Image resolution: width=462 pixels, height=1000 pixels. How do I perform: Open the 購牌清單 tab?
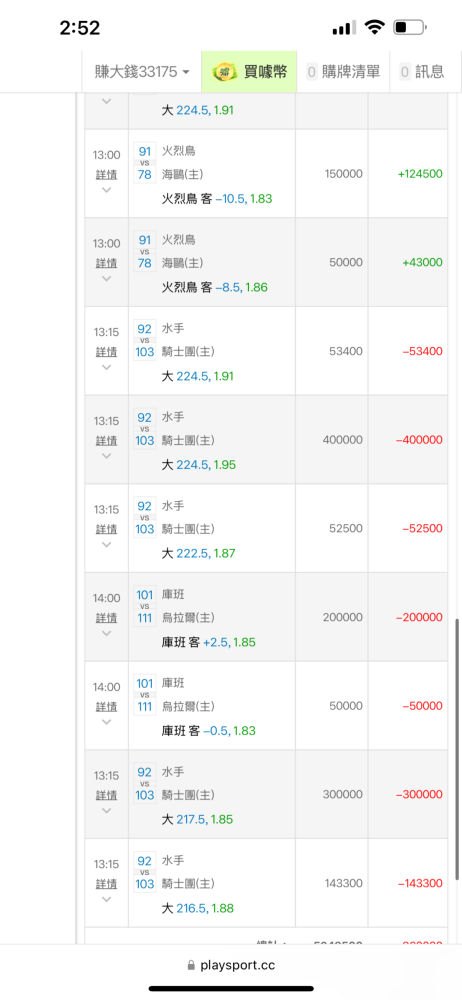[343, 71]
